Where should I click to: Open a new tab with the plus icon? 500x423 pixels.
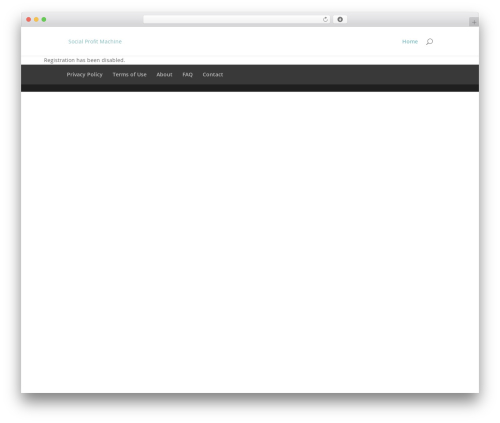(474, 22)
